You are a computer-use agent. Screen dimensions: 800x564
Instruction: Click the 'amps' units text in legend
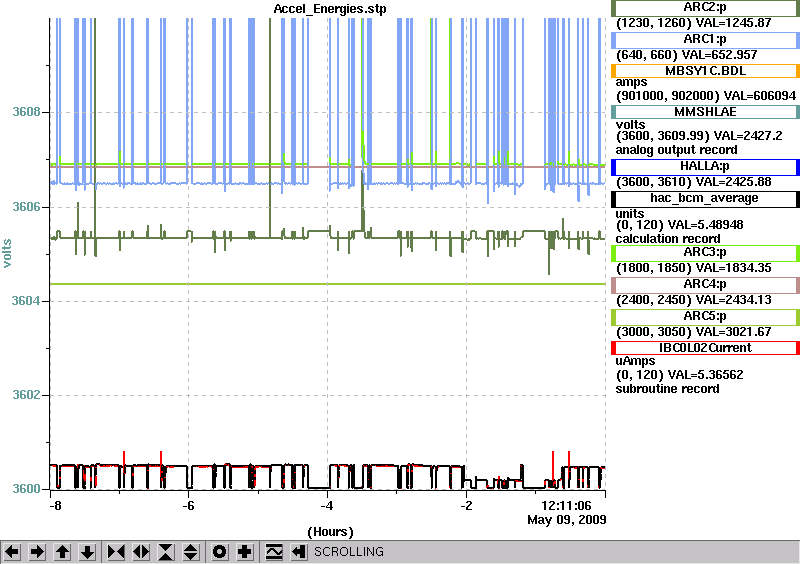[x=631, y=83]
